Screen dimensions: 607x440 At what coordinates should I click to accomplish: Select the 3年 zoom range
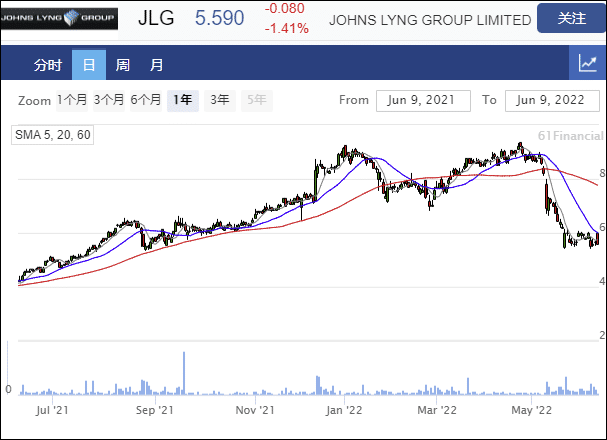[220, 100]
